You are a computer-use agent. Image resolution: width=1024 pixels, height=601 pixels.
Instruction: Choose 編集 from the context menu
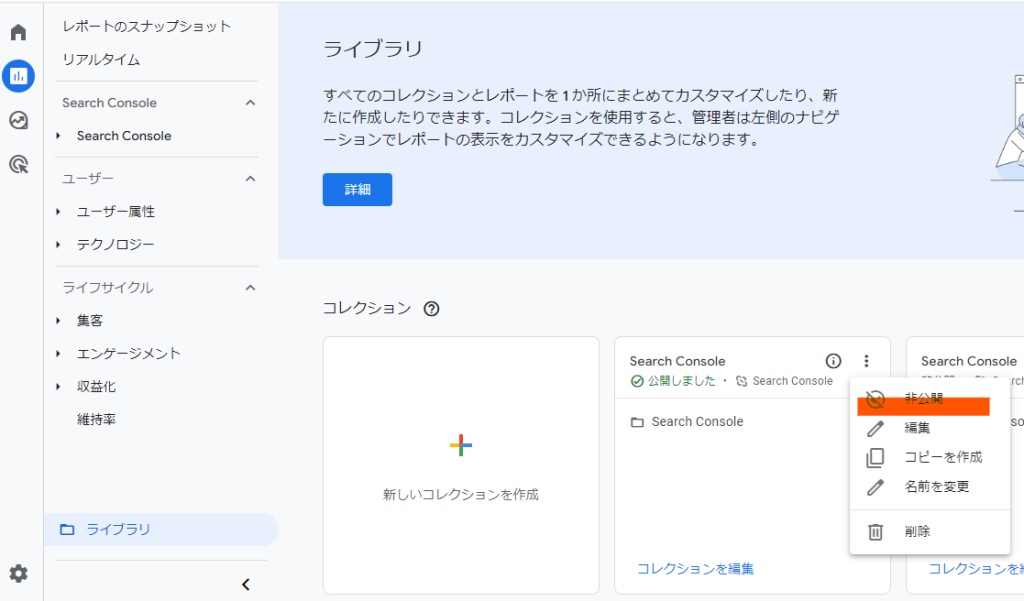[929, 428]
